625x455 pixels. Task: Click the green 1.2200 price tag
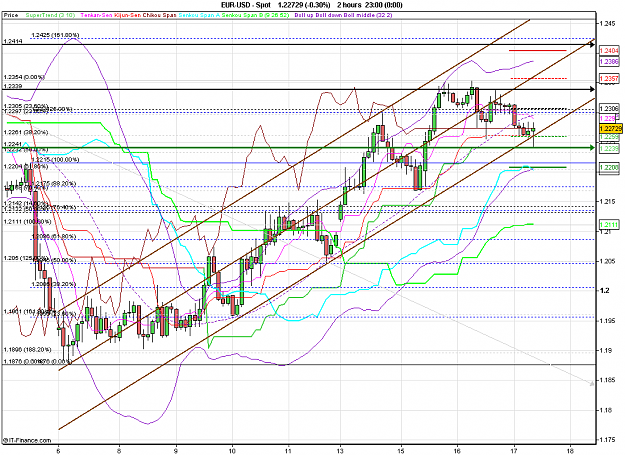click(609, 168)
